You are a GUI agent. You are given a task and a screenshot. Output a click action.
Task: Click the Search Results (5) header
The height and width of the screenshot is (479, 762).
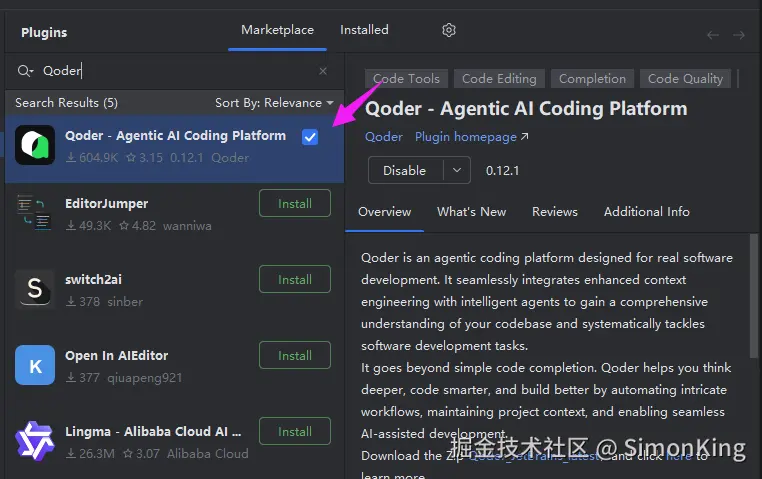[x=67, y=103]
